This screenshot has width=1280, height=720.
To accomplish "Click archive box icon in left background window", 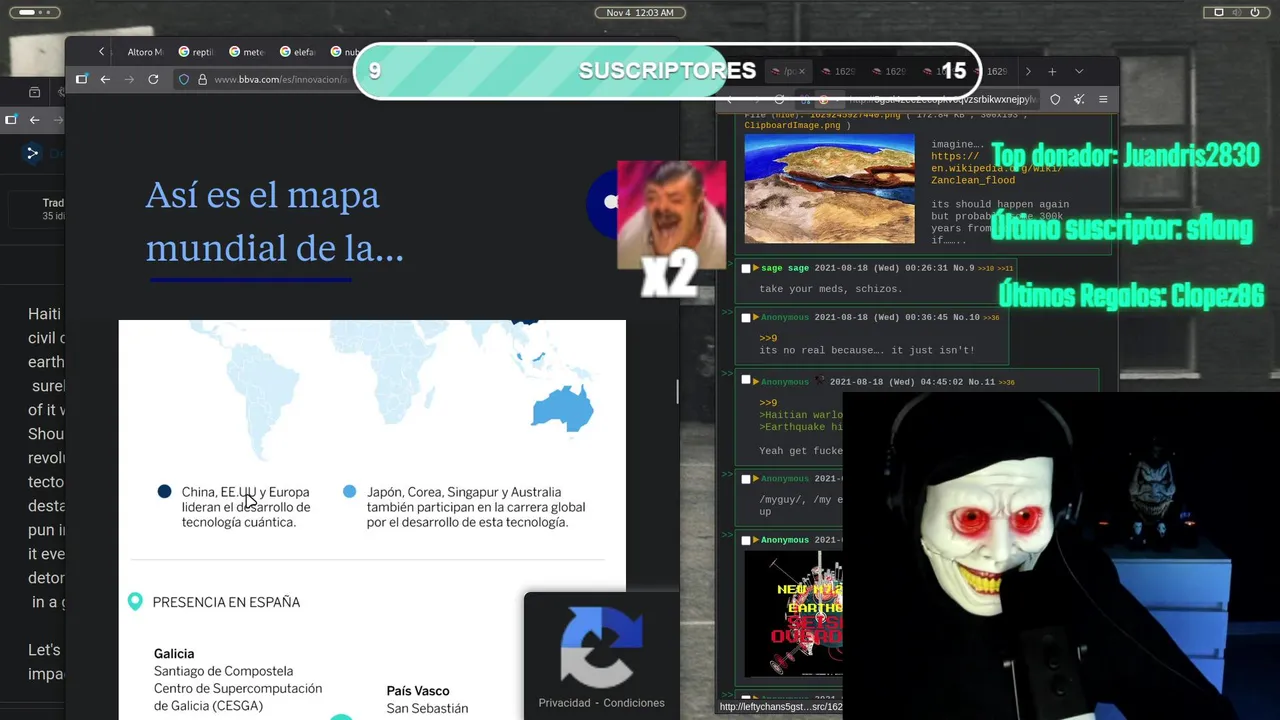I will pos(34,92).
